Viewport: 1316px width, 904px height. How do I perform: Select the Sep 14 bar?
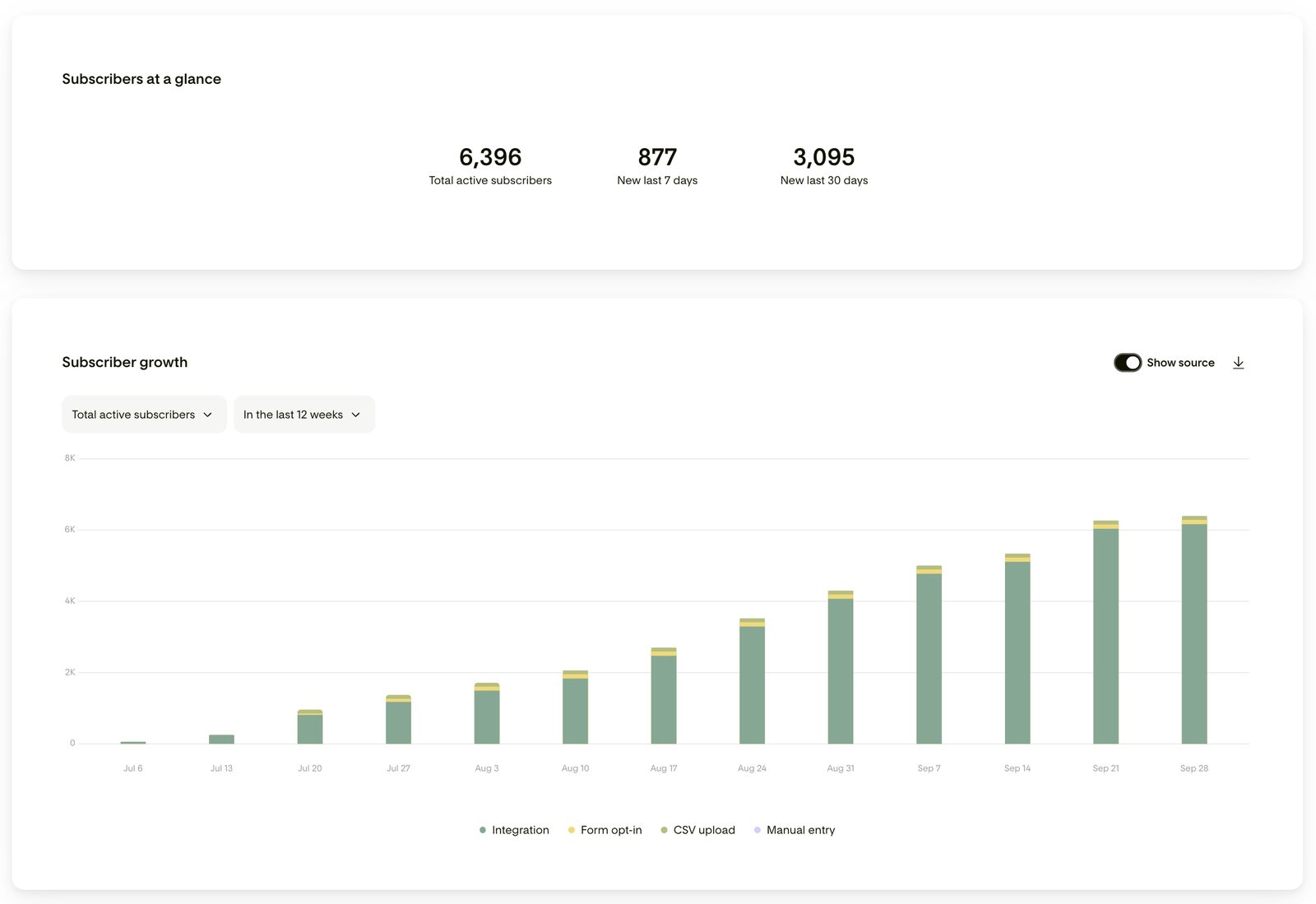click(x=1017, y=649)
